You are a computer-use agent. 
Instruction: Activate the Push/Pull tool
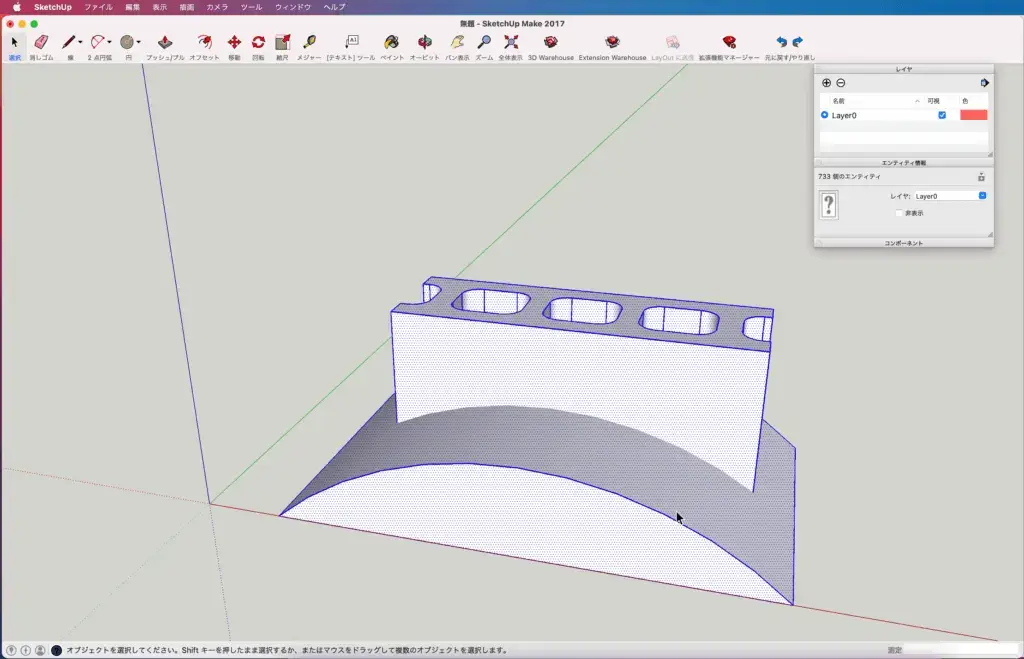[x=165, y=42]
